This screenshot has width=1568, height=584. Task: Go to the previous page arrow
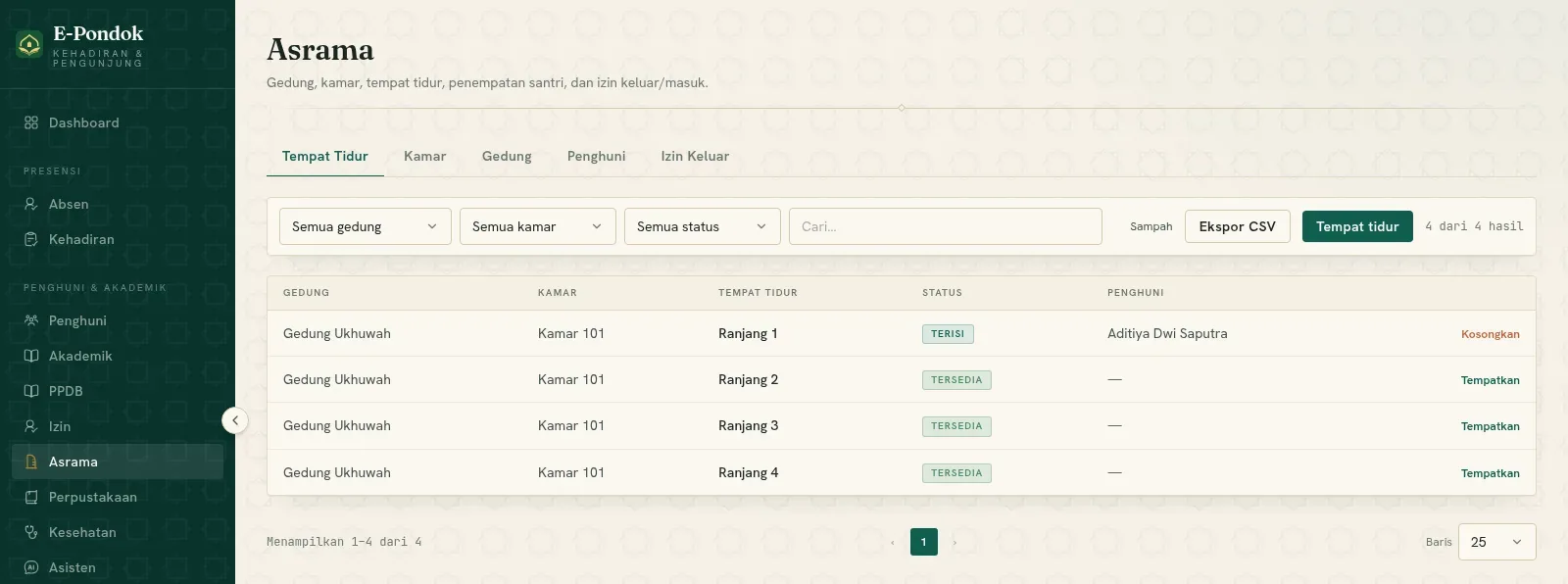coord(893,542)
